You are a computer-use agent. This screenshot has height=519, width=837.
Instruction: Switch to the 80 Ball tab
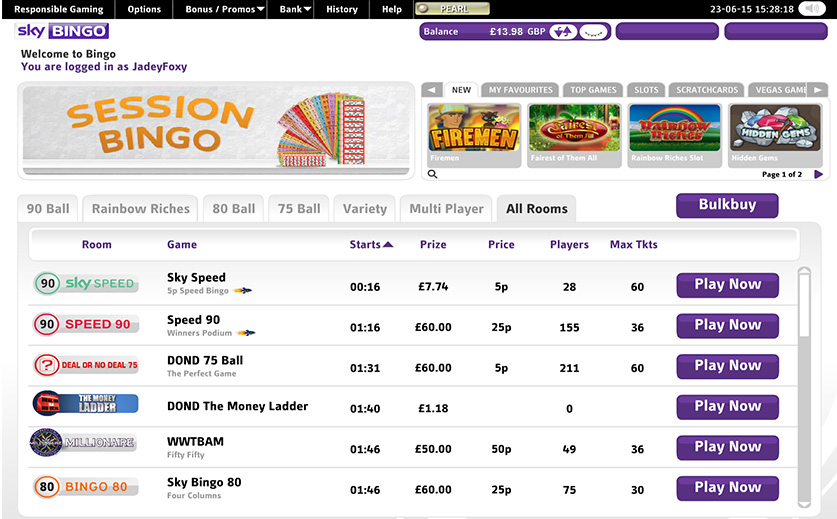(x=234, y=208)
